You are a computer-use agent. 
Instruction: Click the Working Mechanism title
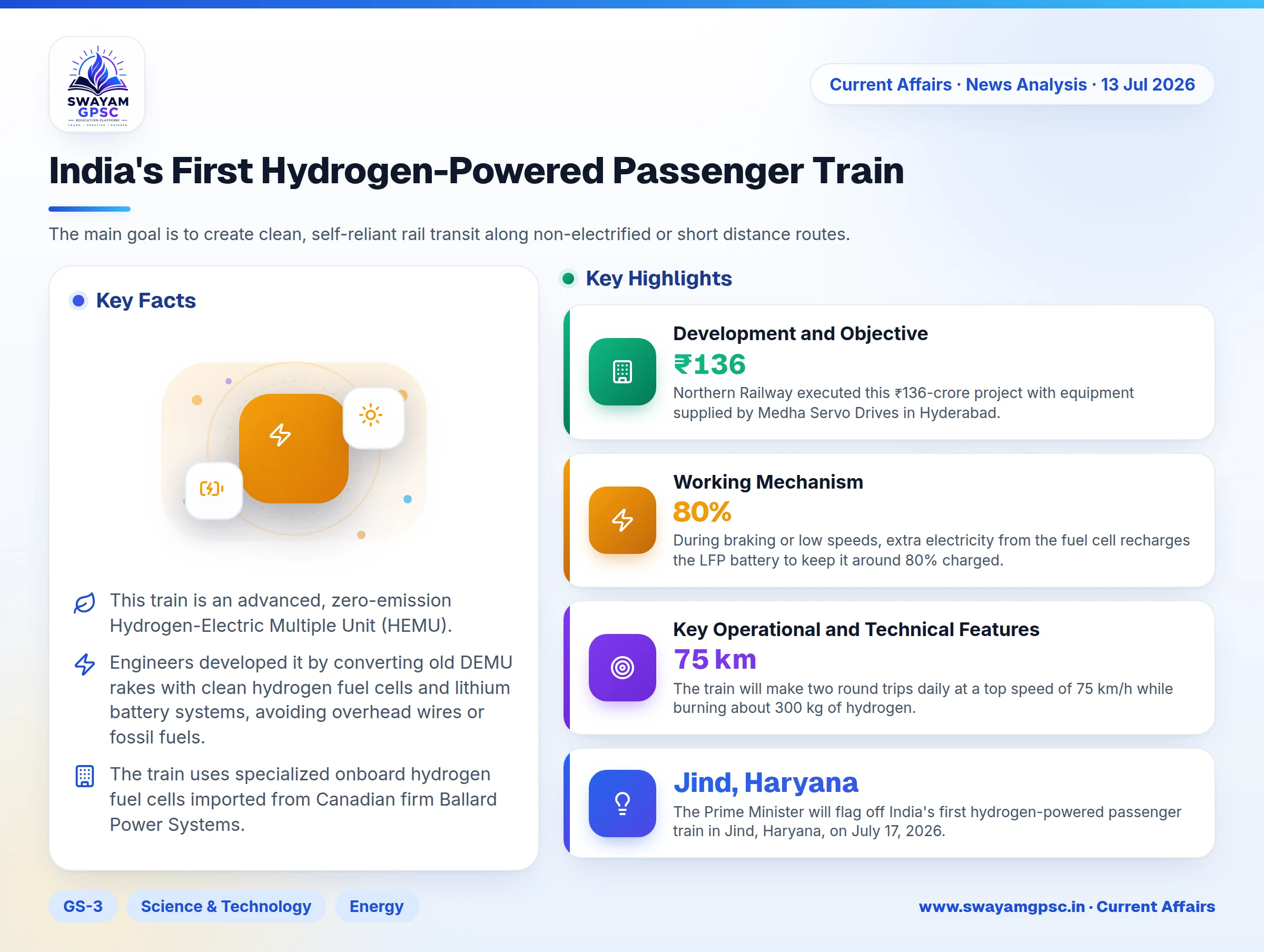point(768,482)
